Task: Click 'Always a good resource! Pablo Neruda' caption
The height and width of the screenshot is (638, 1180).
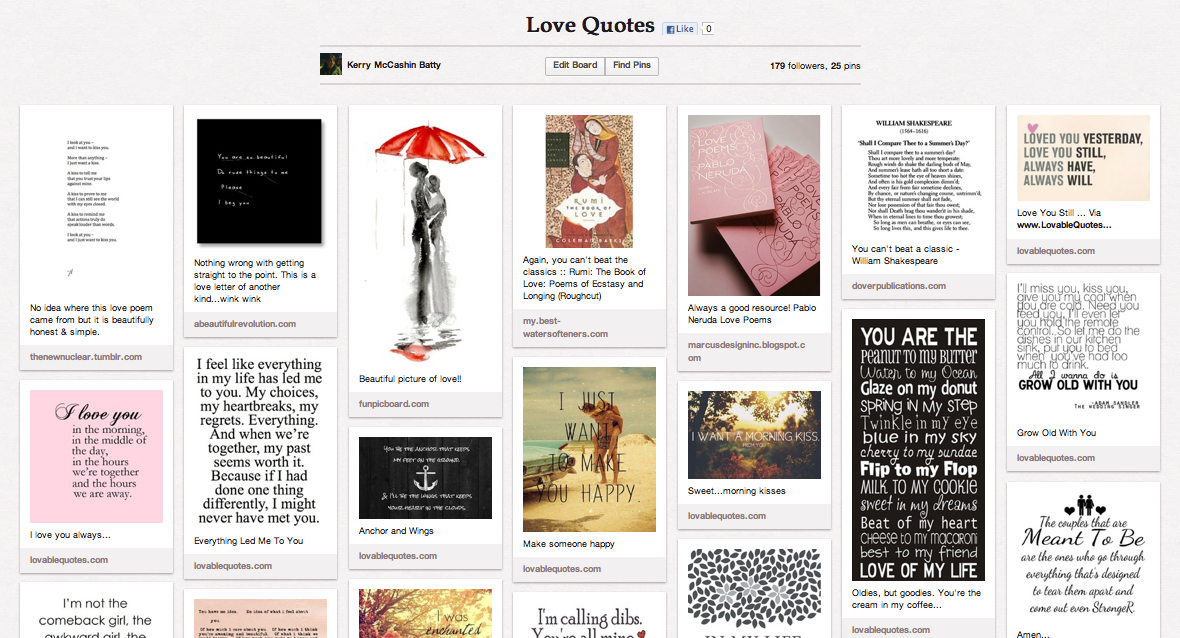Action: (752, 314)
